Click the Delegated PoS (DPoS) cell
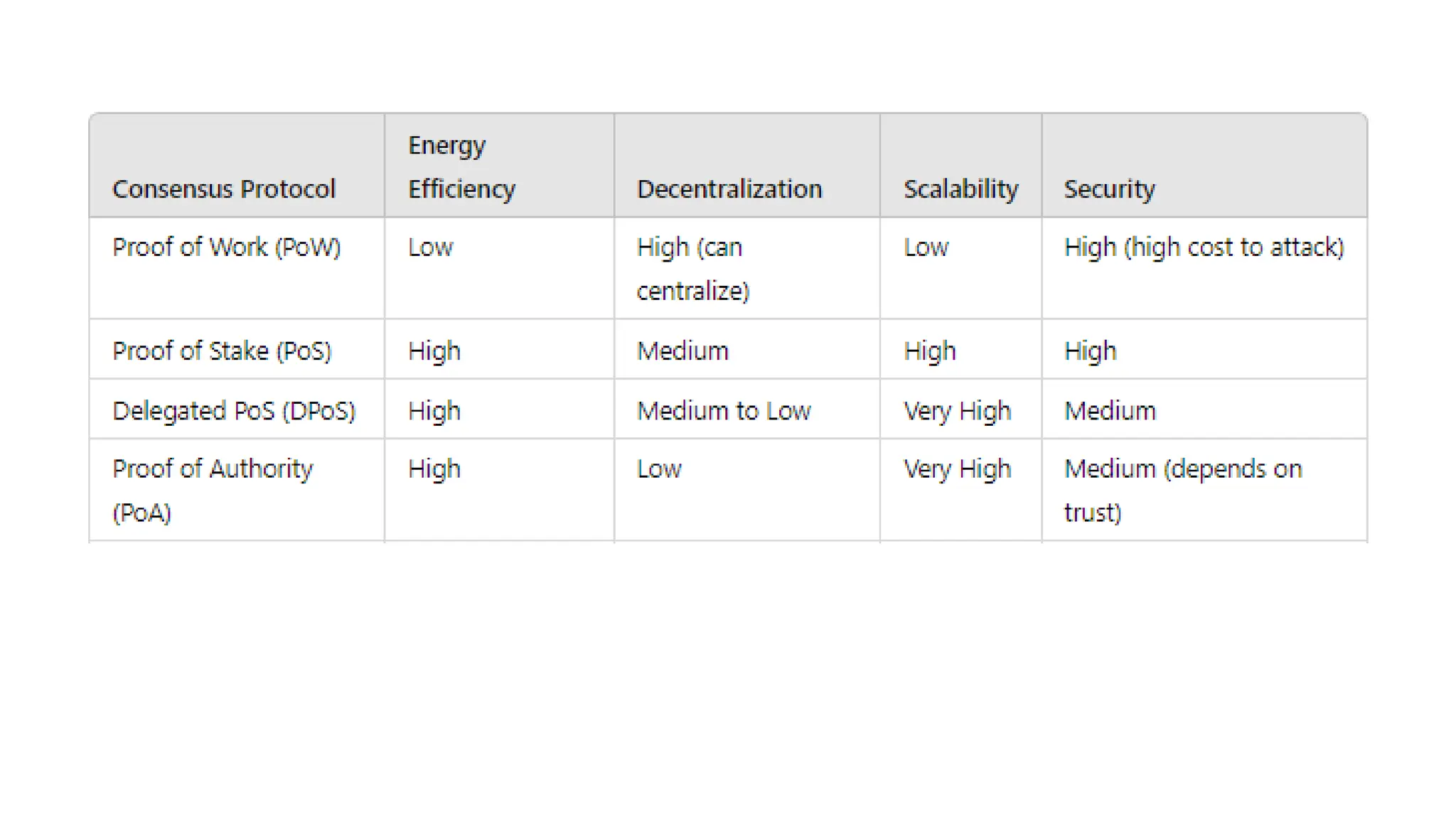 [x=233, y=411]
